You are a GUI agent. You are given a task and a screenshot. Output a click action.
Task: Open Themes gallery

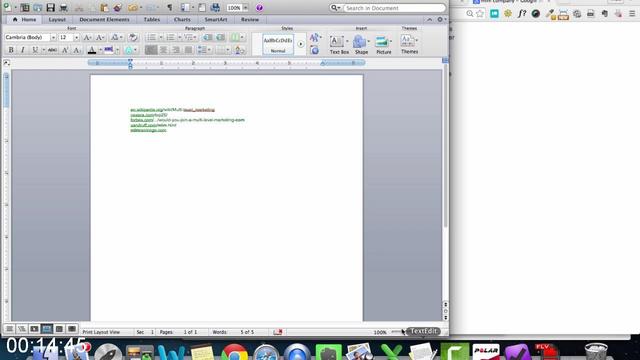[x=409, y=44]
